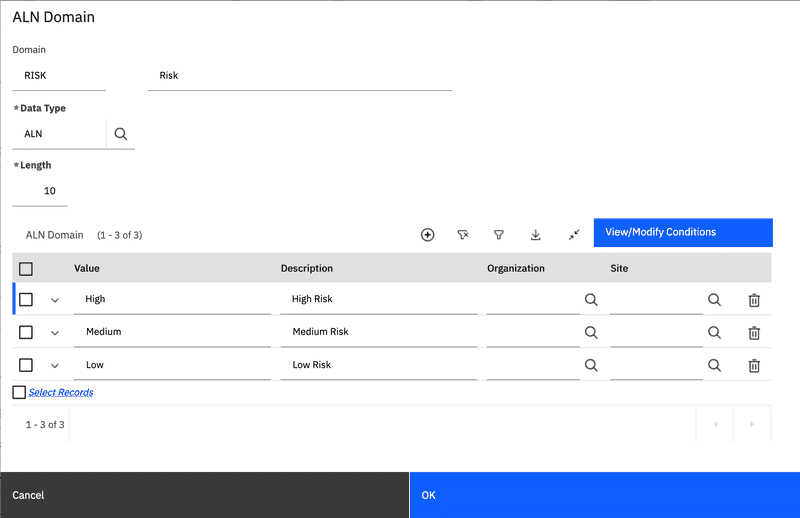Click View/Modify Conditions button
The height and width of the screenshot is (518, 800).
683,232
